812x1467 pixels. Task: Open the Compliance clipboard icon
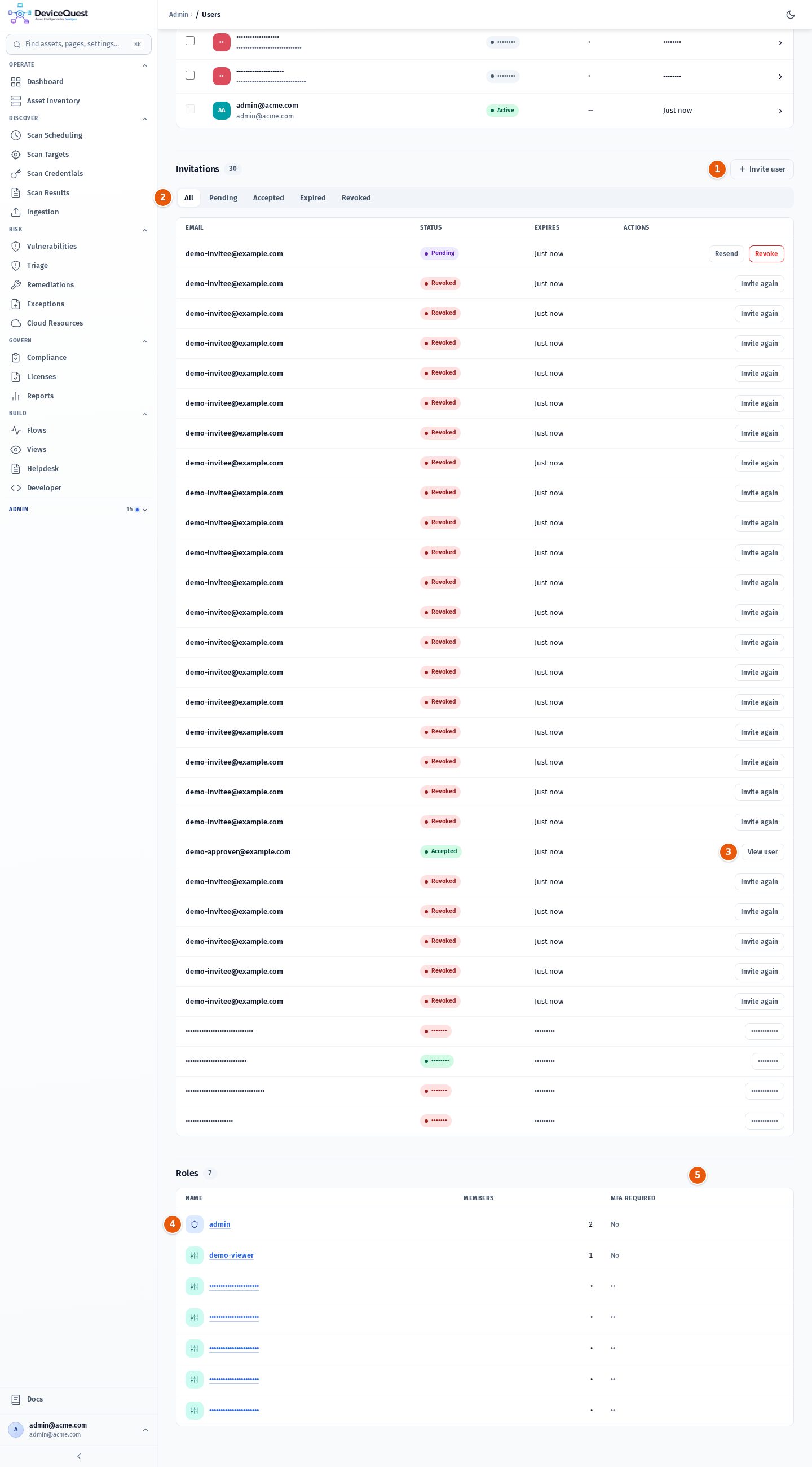click(16, 357)
